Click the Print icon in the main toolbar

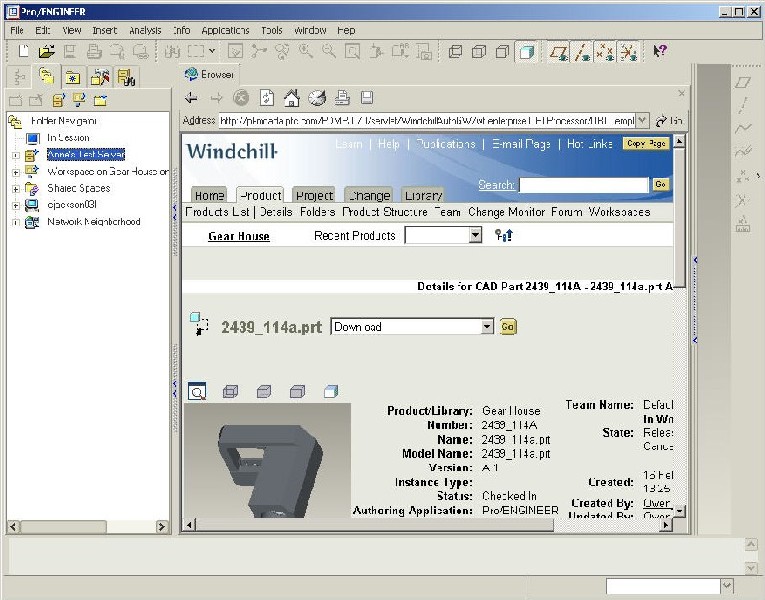(94, 51)
